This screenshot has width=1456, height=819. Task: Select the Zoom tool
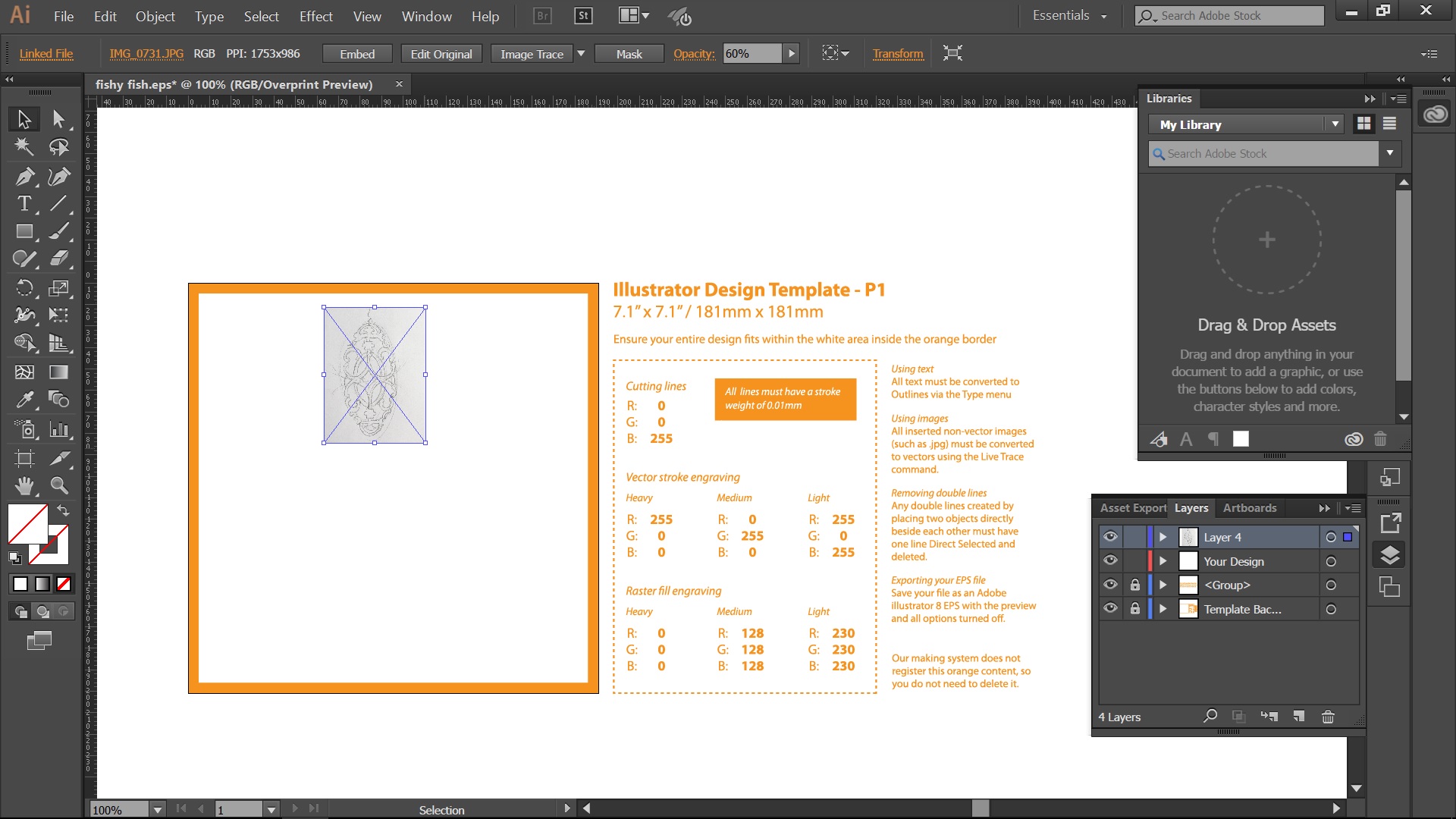[58, 485]
